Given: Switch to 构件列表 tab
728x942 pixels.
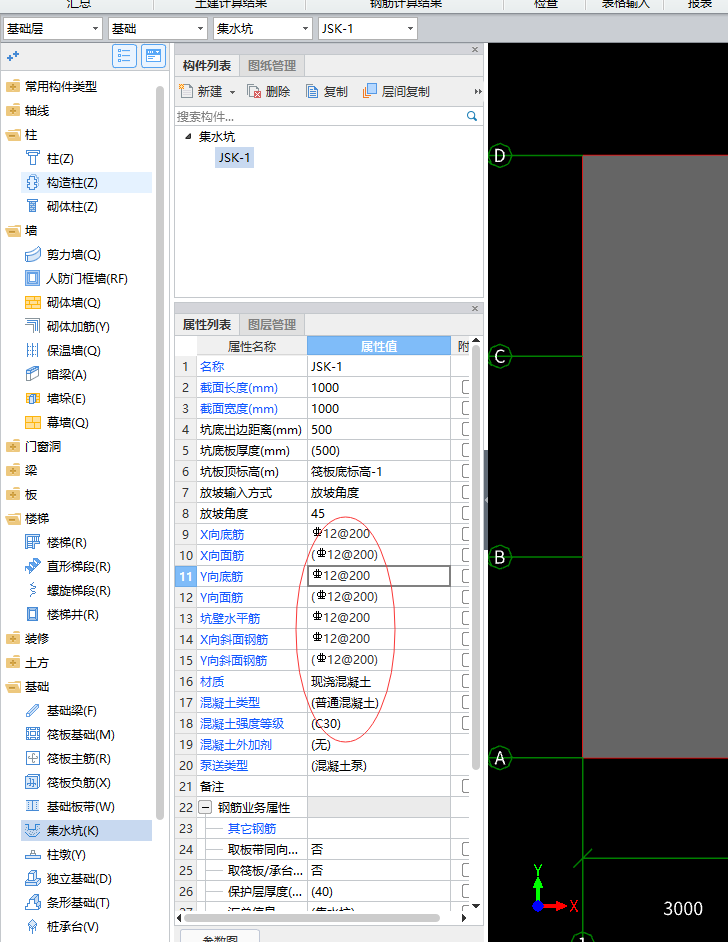Looking at the screenshot, I should click(x=207, y=65).
